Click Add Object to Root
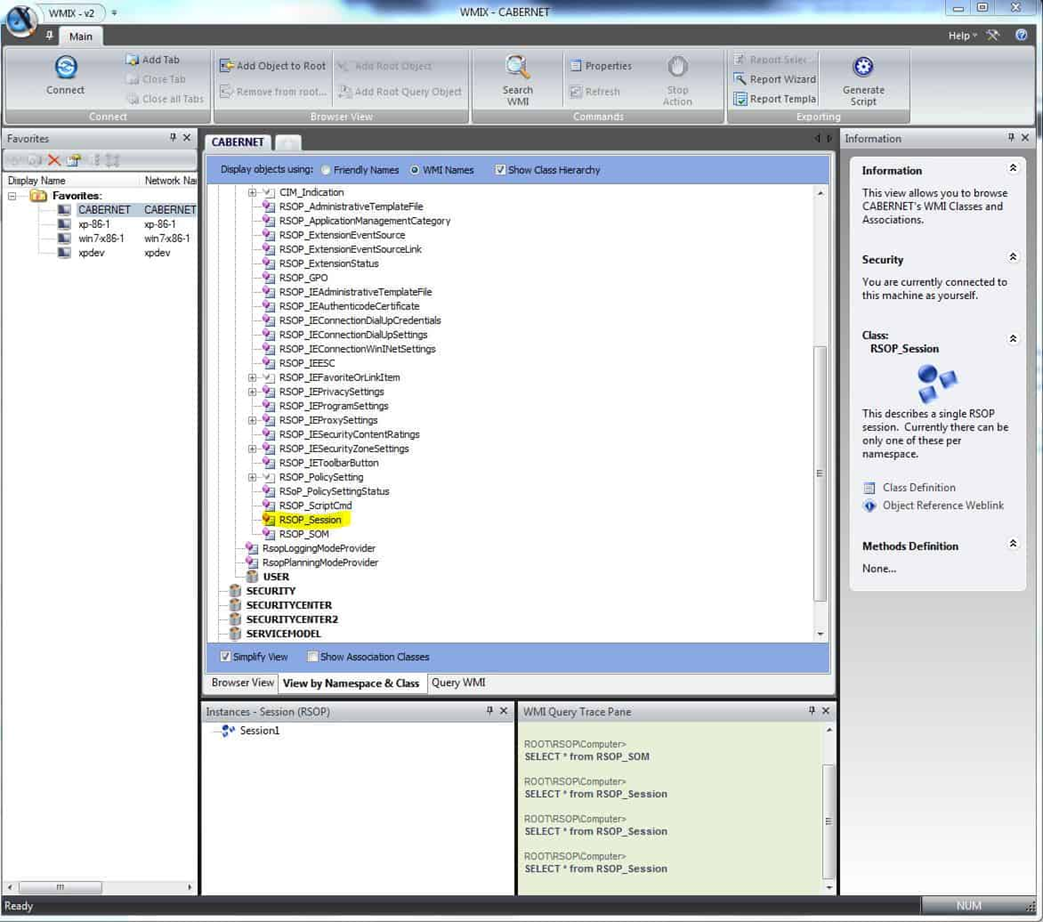1043x922 pixels. click(x=272, y=66)
